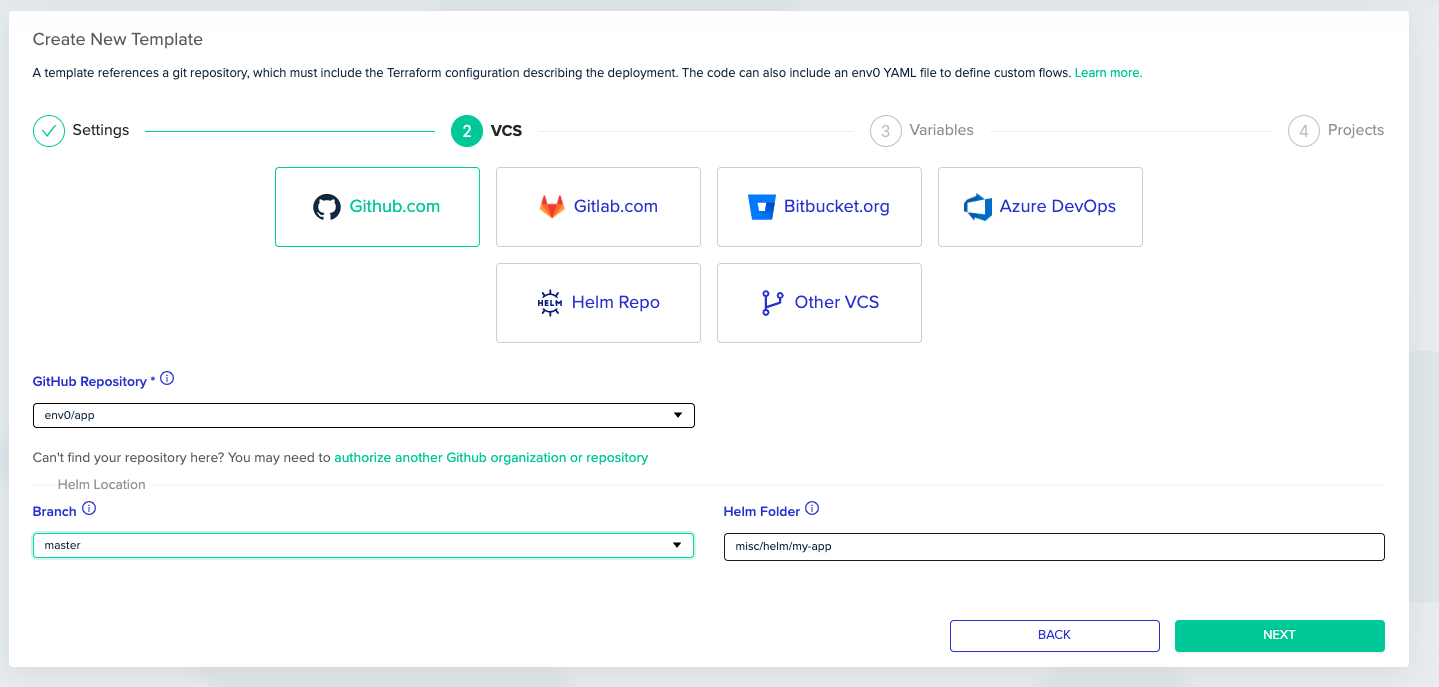Viewport: 1439px width, 687px height.
Task: Select the Other VCS text label
Action: [837, 303]
